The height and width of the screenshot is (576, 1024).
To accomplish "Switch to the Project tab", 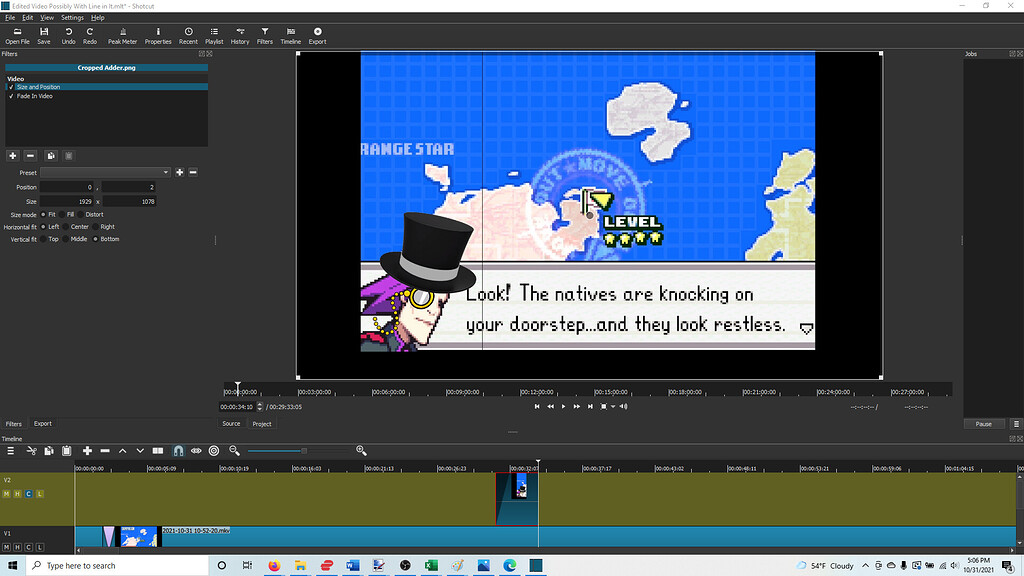I will click(262, 424).
